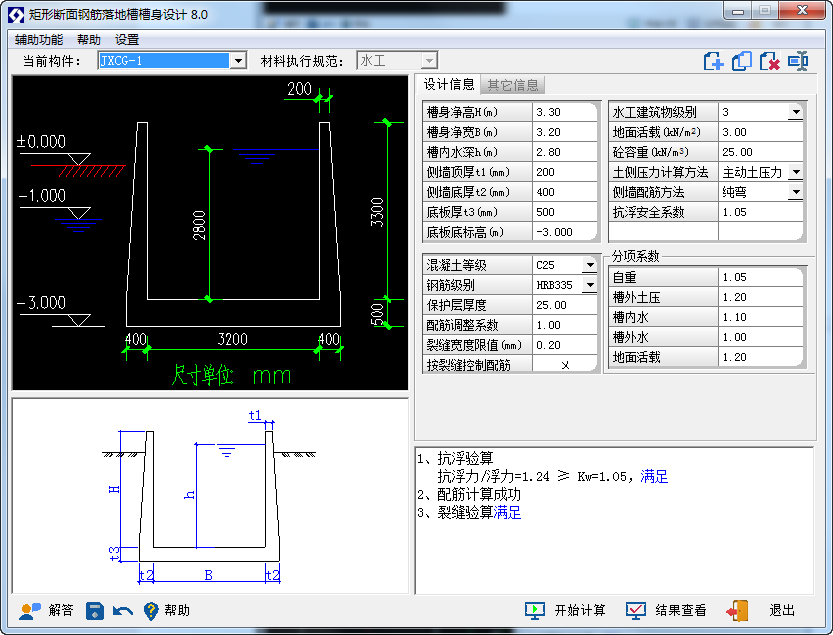The width and height of the screenshot is (833, 635).
Task: Open the 设置 menu
Action: coord(126,40)
